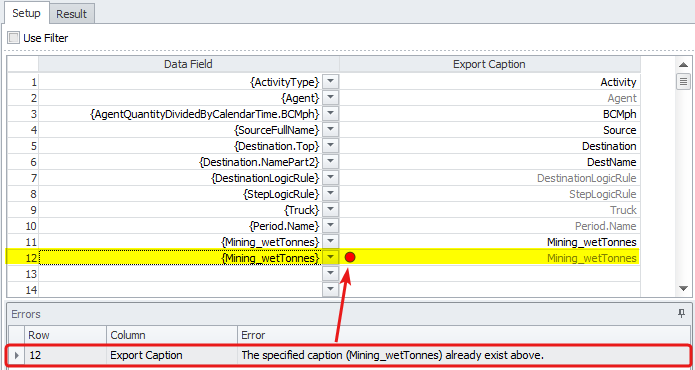The image size is (695, 370).
Task: Click the {ActivityType} data field cell
Action: pyautogui.click(x=180, y=82)
